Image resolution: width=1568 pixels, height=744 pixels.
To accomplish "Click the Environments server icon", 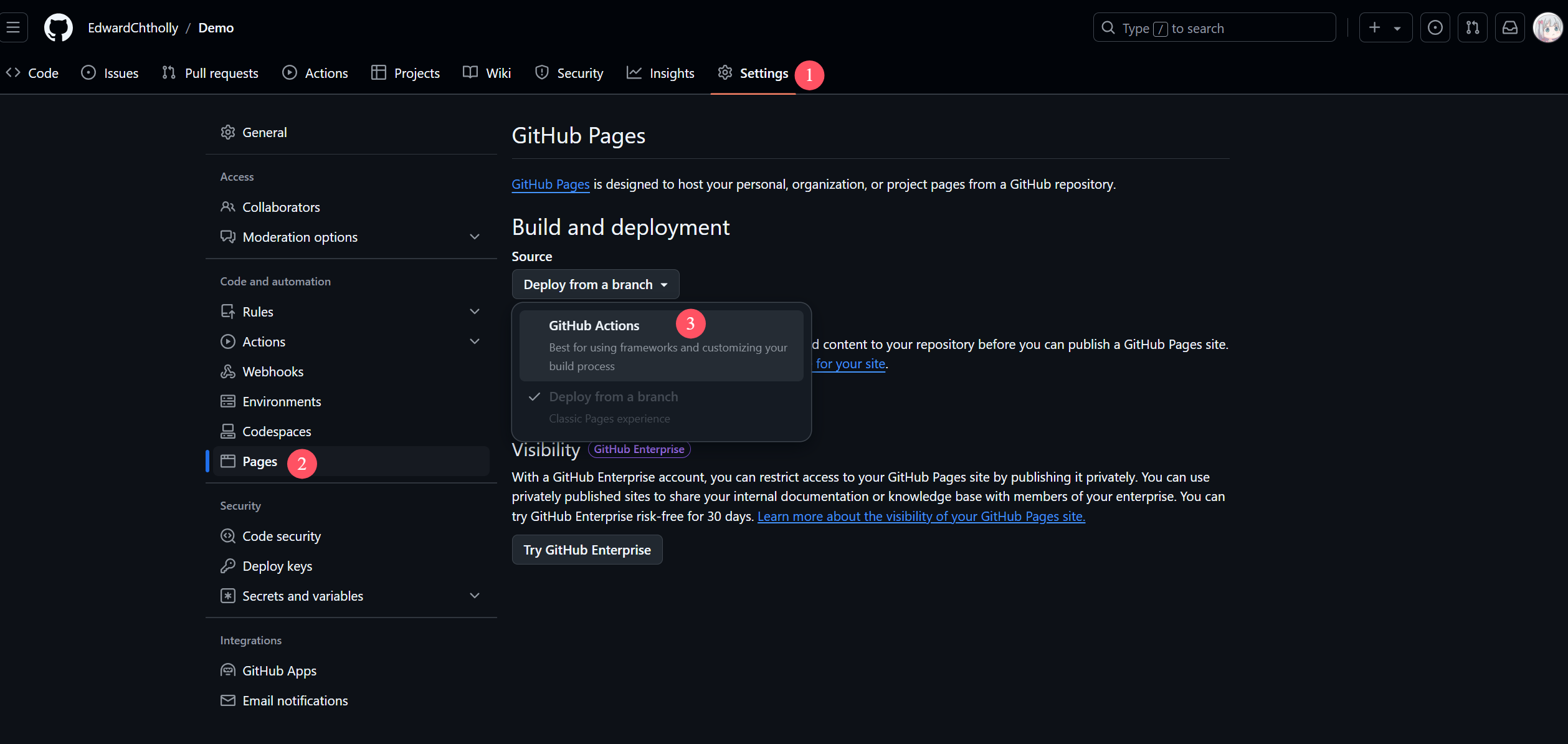I will pos(228,401).
